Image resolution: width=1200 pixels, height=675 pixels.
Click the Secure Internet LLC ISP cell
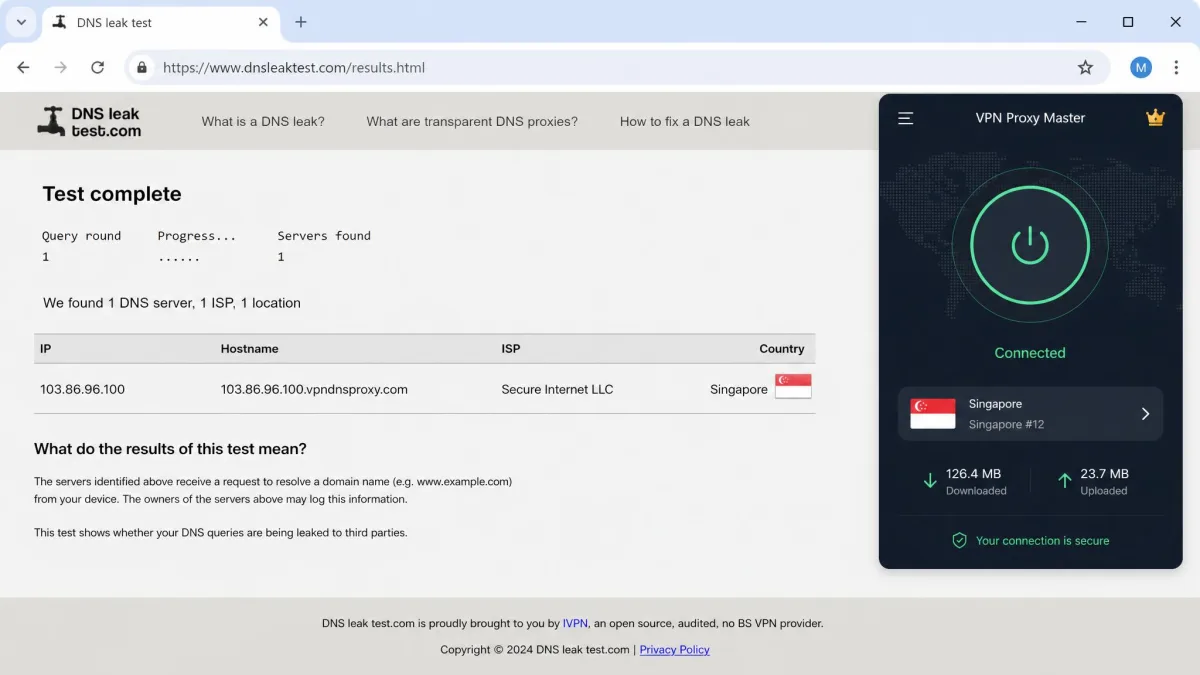coord(557,389)
